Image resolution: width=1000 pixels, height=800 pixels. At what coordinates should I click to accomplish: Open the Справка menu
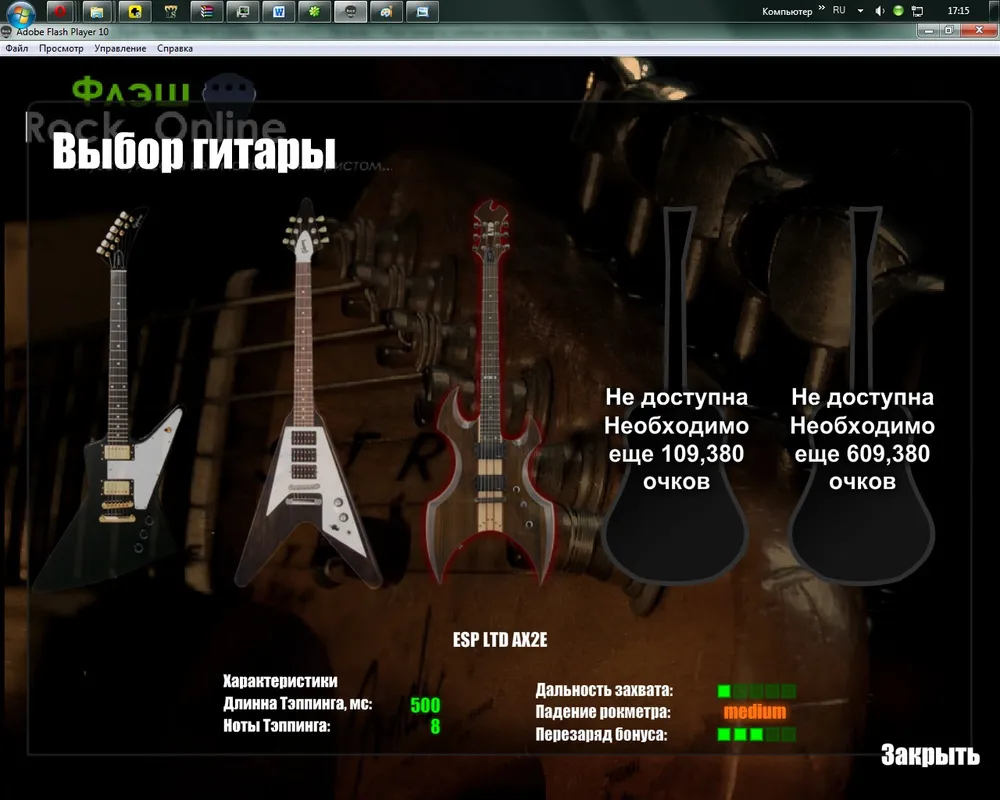click(x=175, y=48)
